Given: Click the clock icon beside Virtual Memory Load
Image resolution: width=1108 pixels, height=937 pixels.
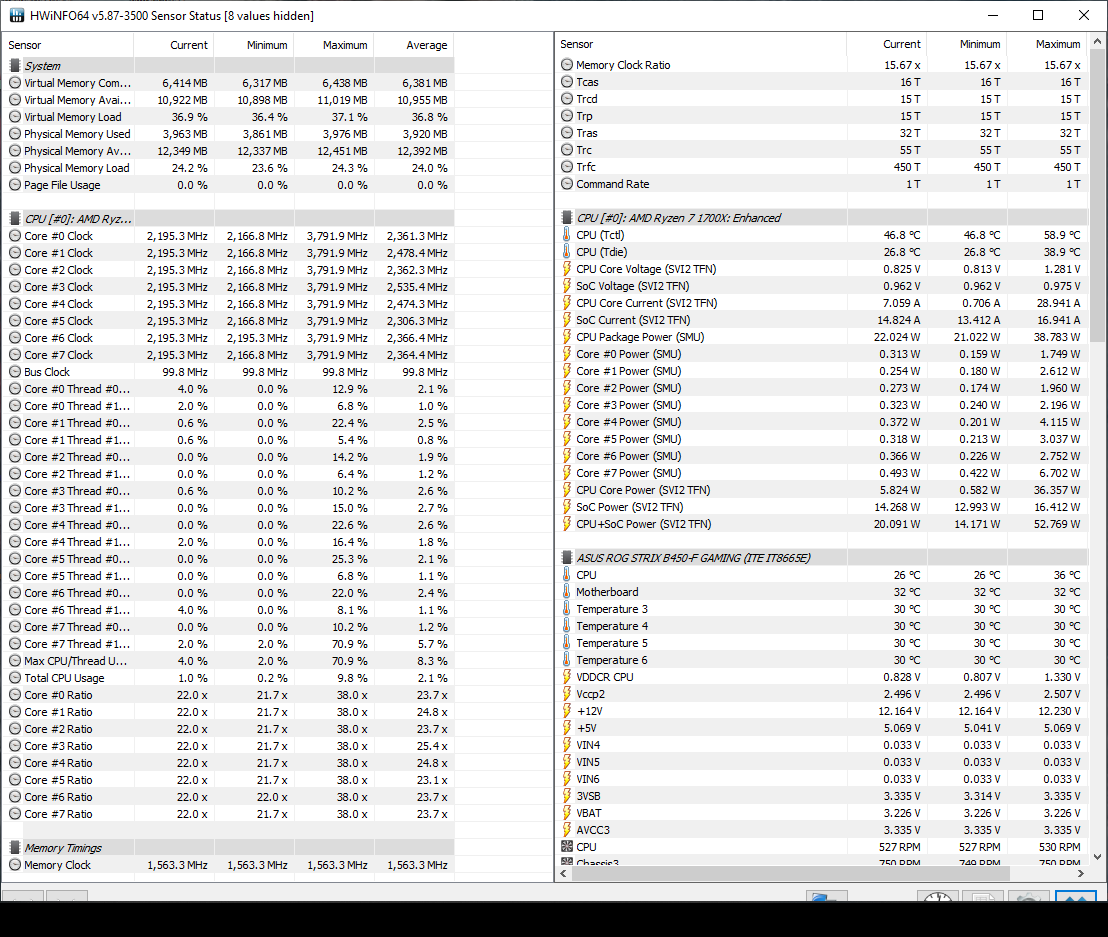Looking at the screenshot, I should pos(15,117).
